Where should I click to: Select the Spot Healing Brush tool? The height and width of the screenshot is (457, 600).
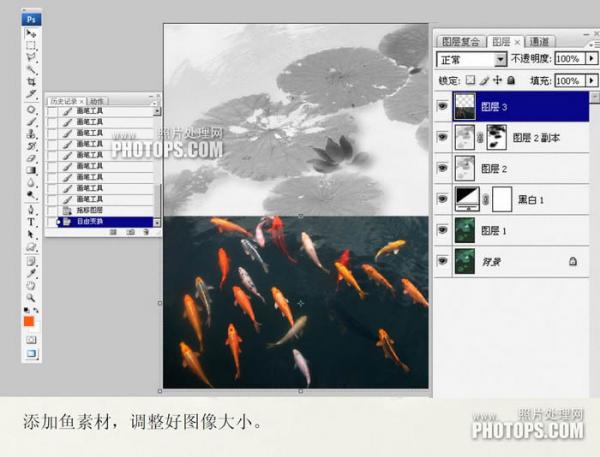pos(31,110)
